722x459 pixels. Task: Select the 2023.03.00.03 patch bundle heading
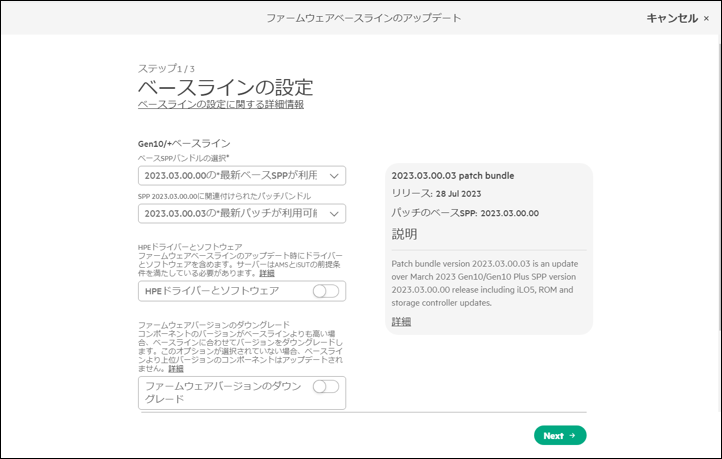(x=452, y=175)
